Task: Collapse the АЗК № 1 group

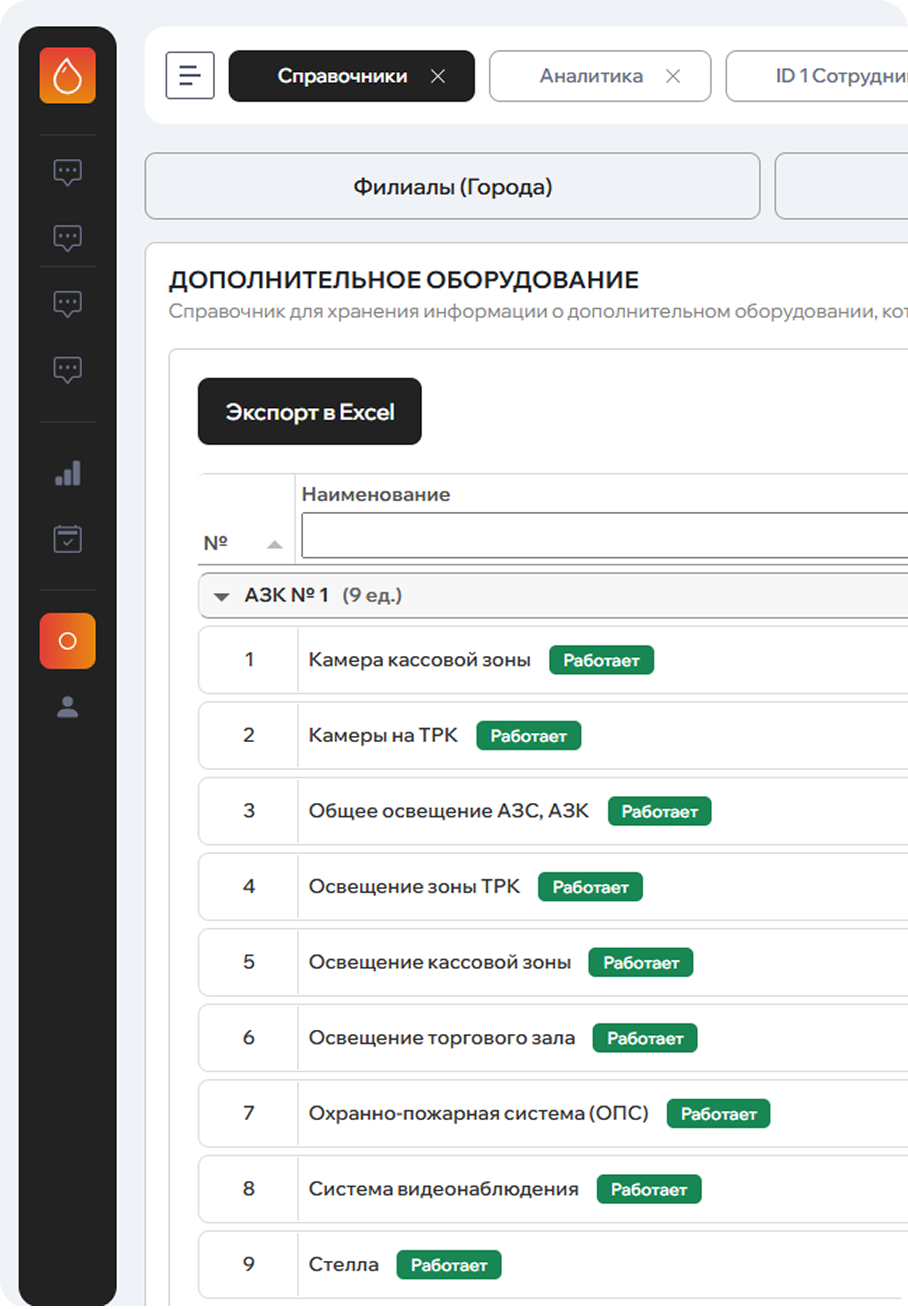Action: [221, 596]
